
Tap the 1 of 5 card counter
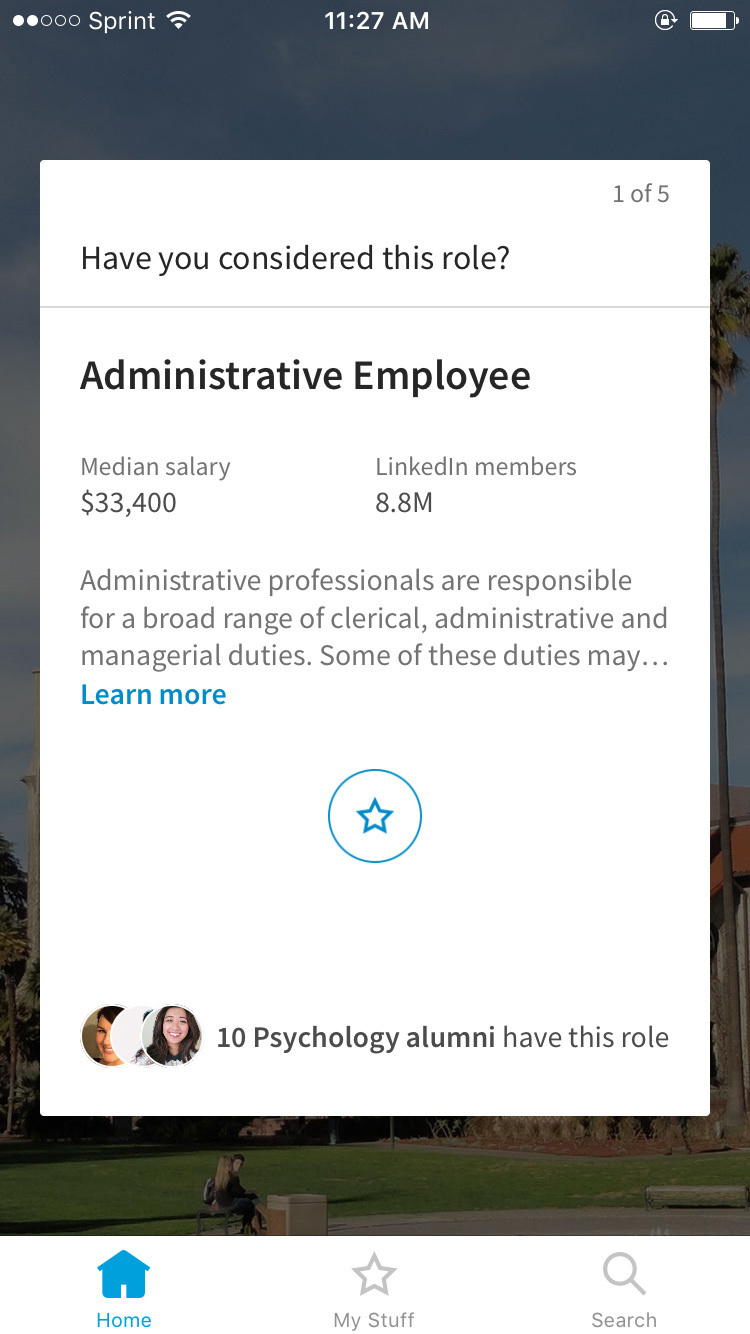(x=641, y=194)
